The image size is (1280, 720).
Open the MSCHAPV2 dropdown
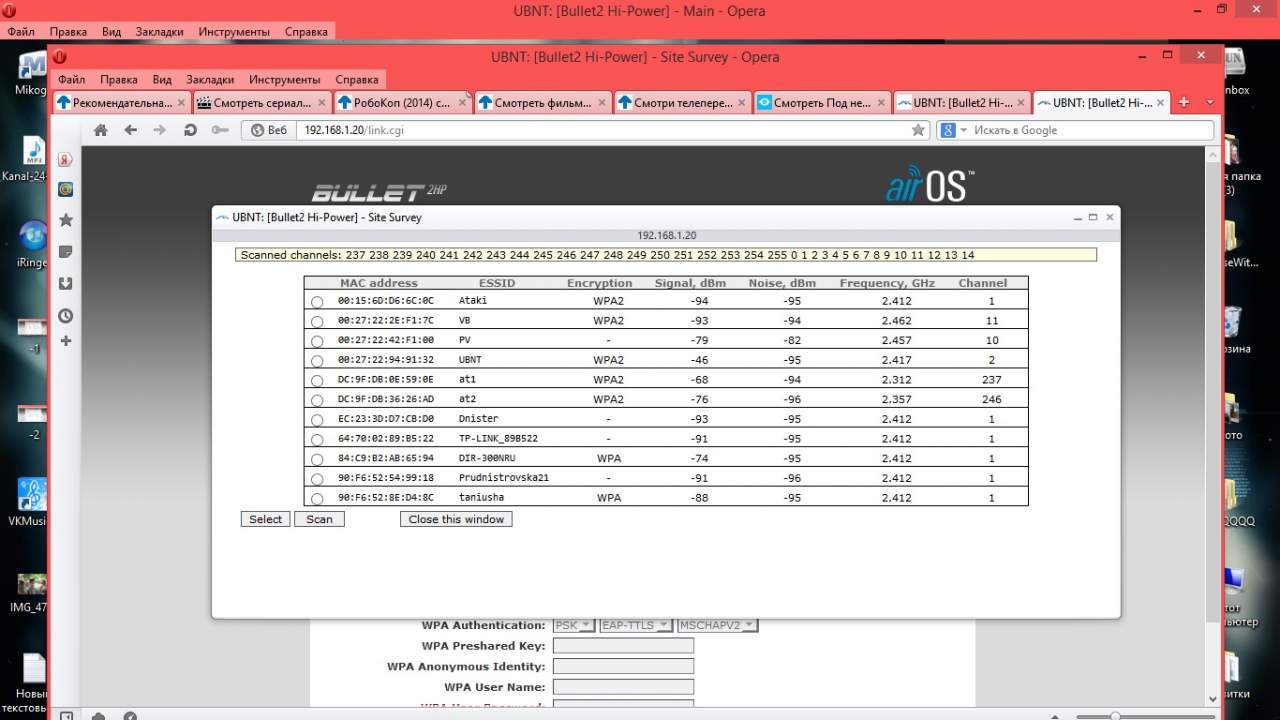(x=717, y=625)
